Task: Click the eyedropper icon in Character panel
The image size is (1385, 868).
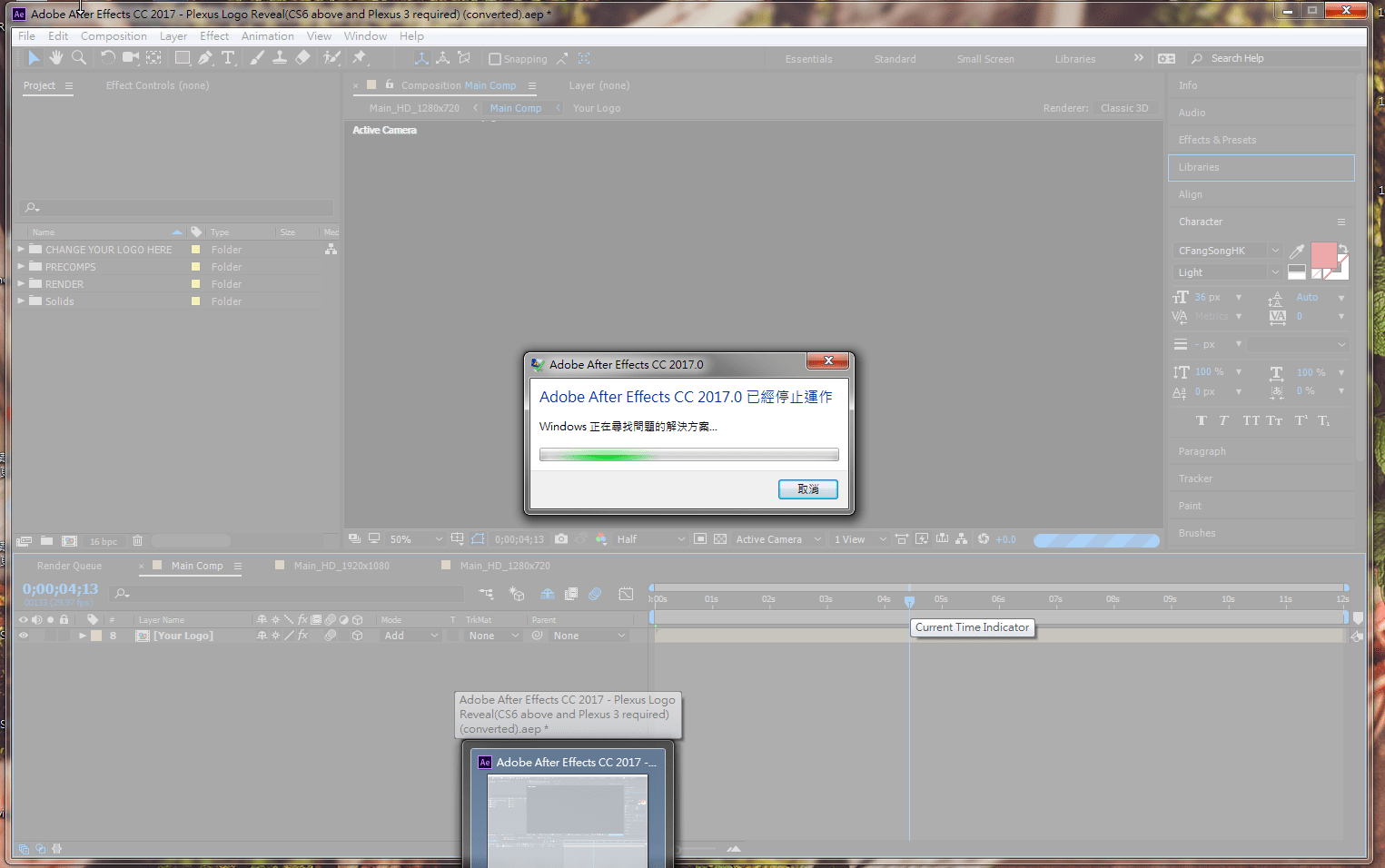Action: (x=1297, y=251)
